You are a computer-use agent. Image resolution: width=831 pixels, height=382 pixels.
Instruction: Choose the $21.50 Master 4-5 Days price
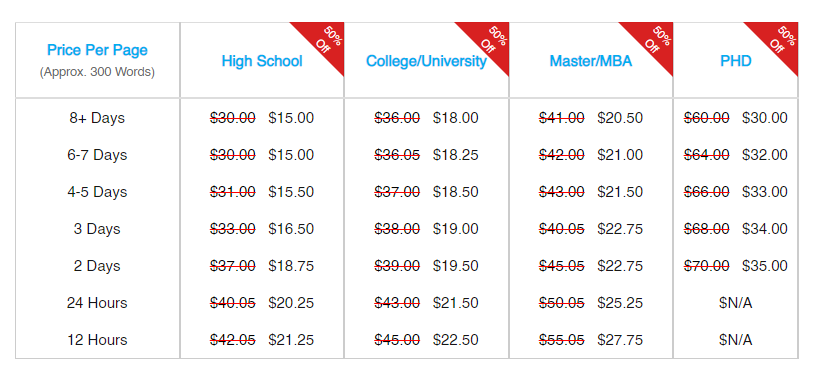click(x=620, y=192)
